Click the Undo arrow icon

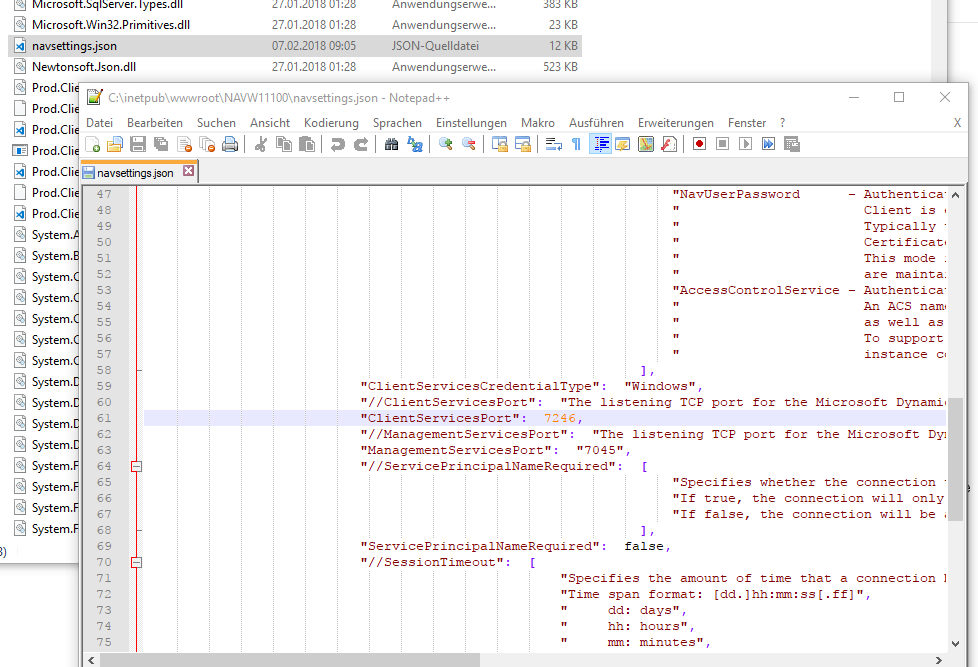[337, 144]
